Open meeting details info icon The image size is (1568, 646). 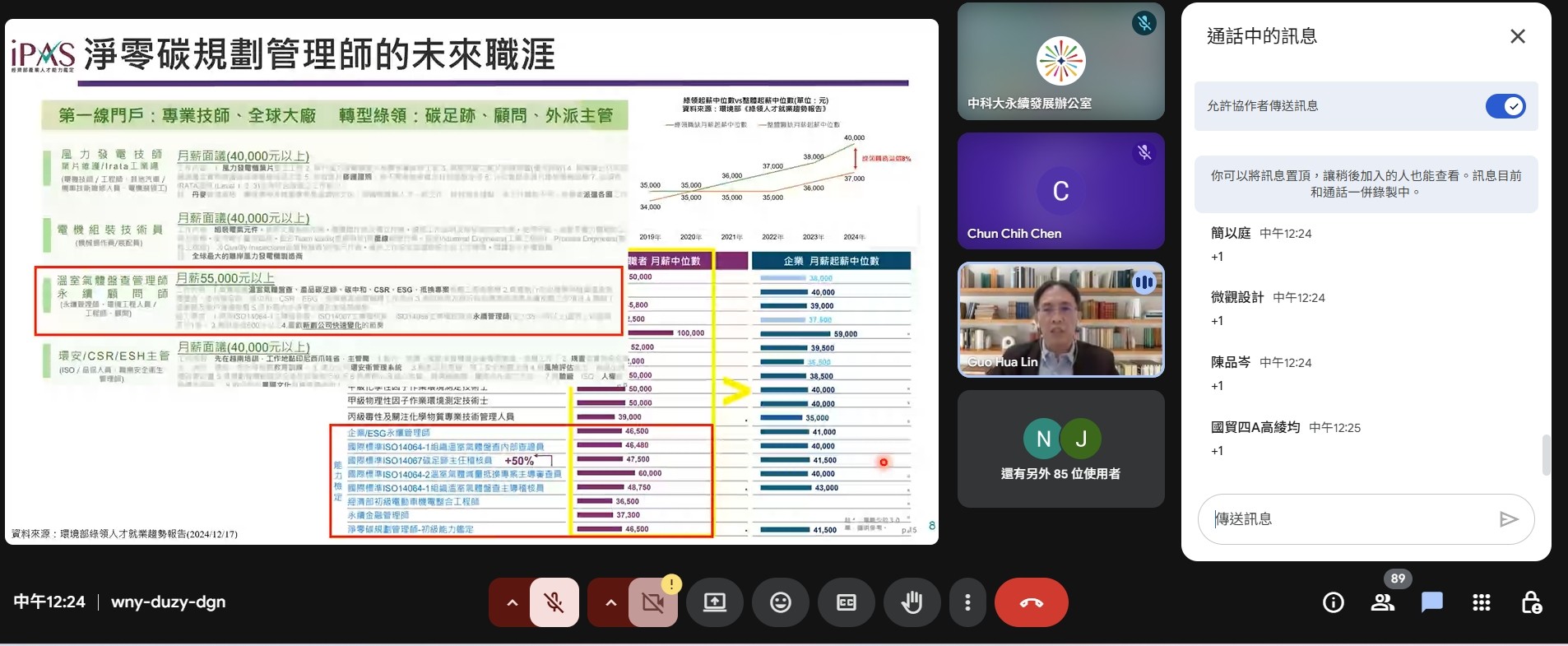(x=1333, y=602)
